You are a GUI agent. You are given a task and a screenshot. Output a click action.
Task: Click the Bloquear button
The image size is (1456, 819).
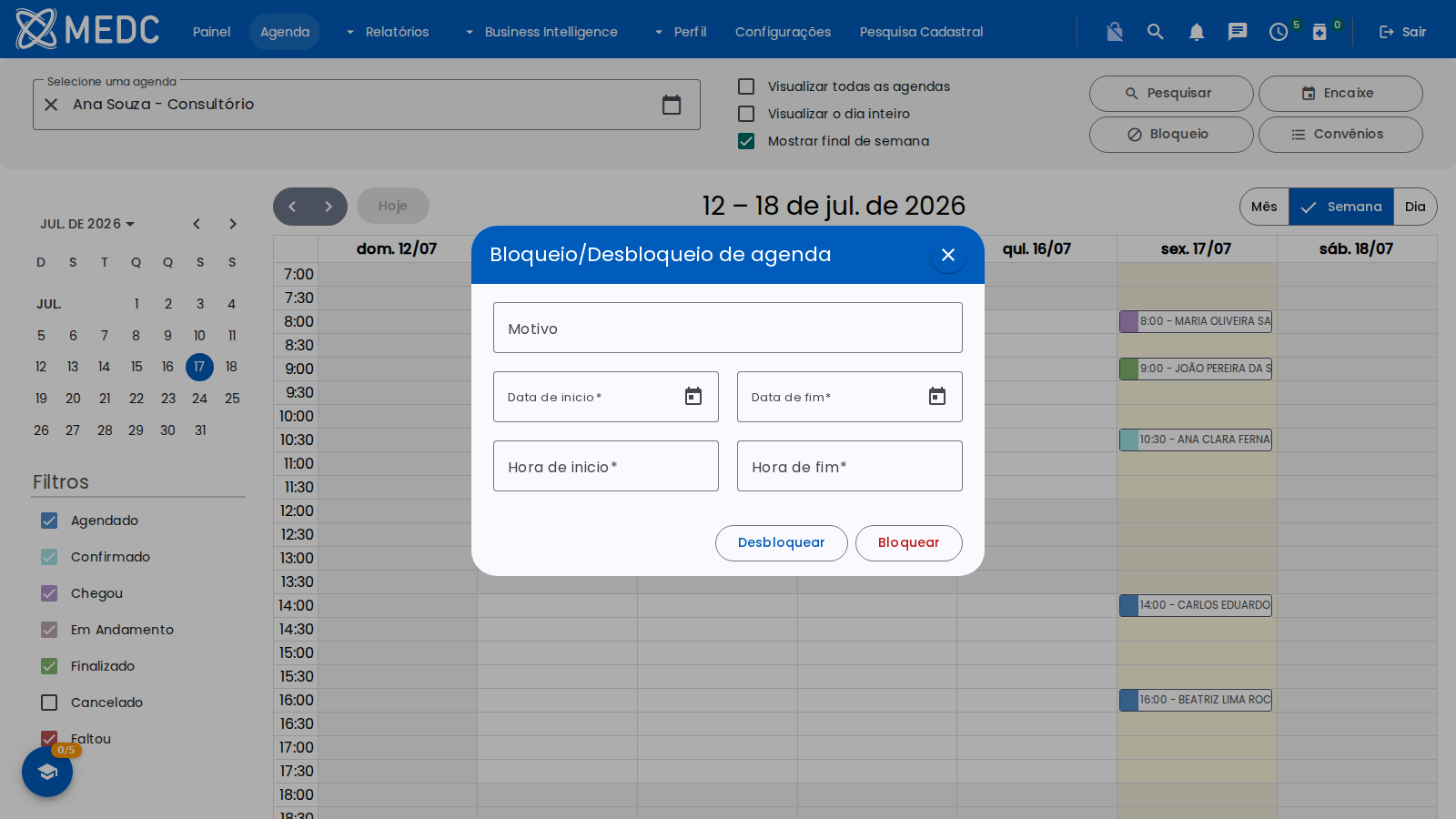[909, 543]
